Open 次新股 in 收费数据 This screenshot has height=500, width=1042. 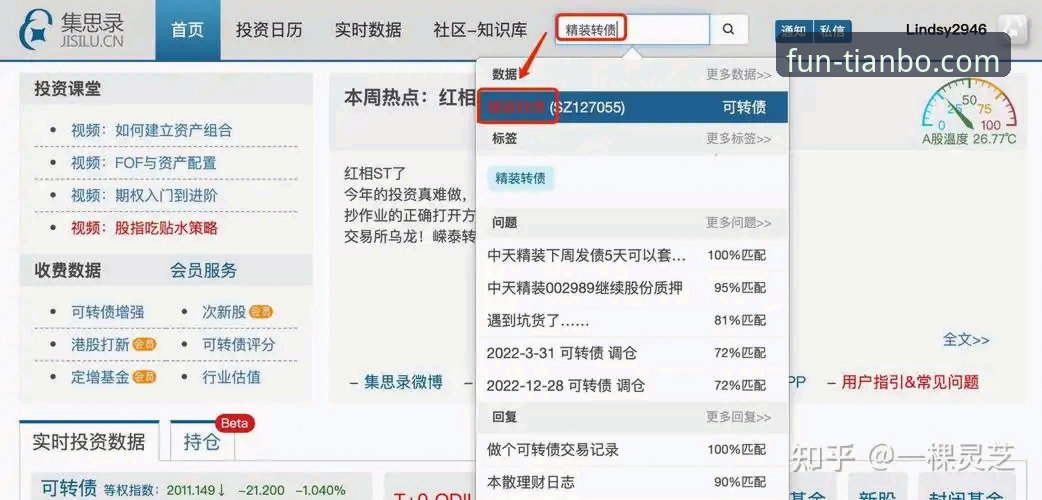tap(224, 312)
